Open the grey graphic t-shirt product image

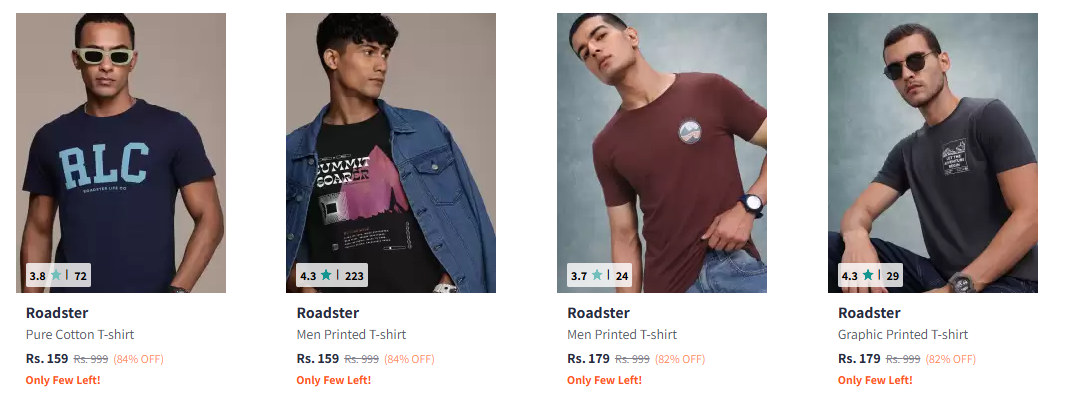(933, 153)
